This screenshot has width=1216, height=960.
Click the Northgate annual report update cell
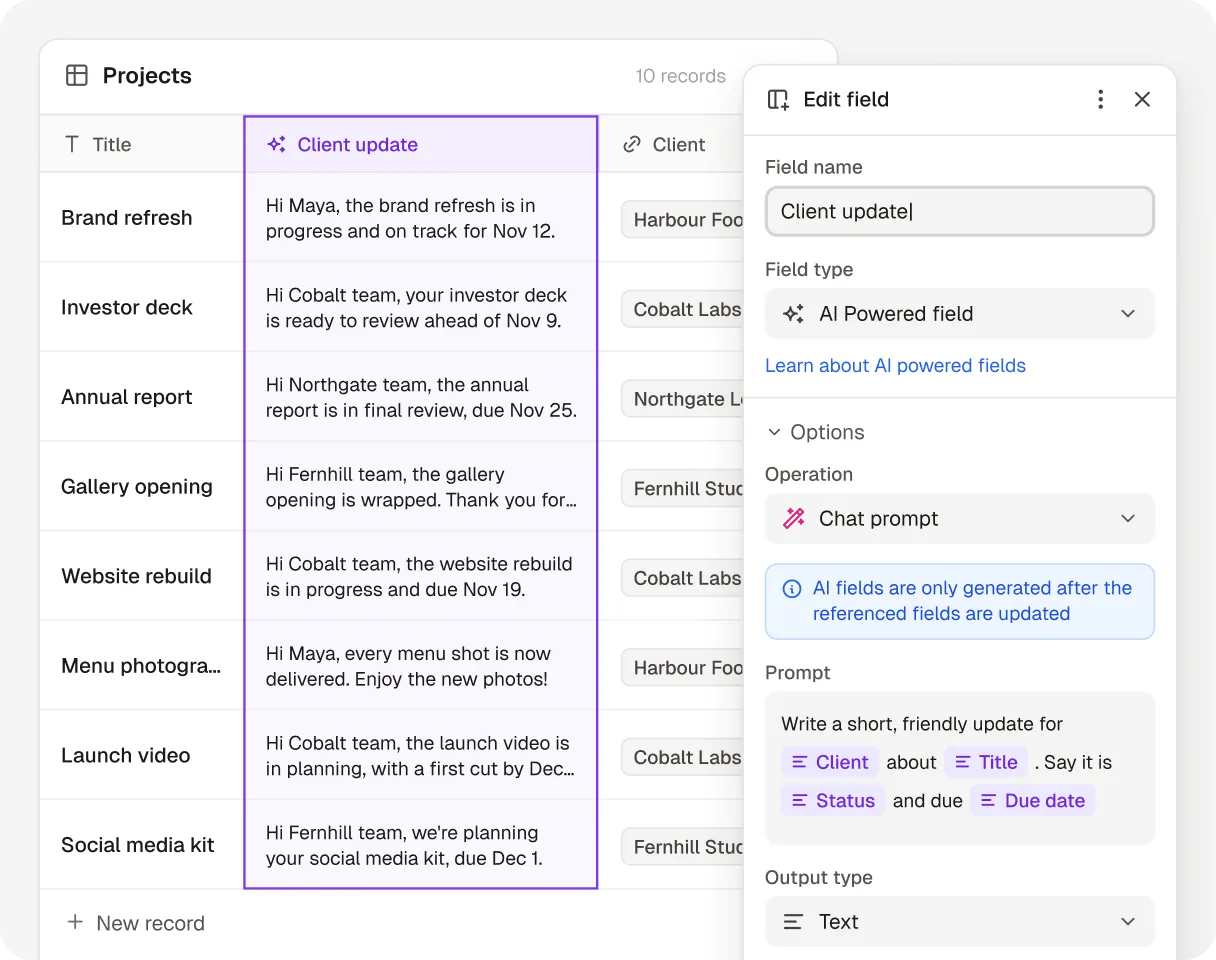point(421,397)
